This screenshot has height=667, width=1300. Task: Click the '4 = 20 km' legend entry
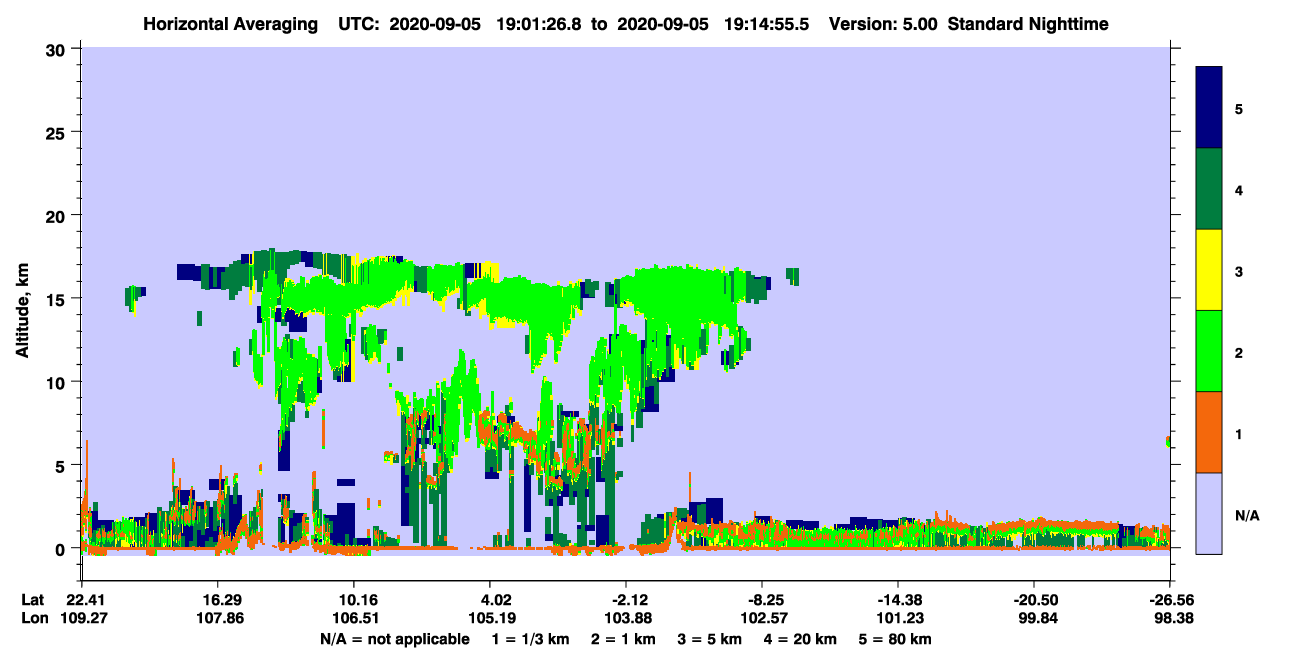point(800,639)
